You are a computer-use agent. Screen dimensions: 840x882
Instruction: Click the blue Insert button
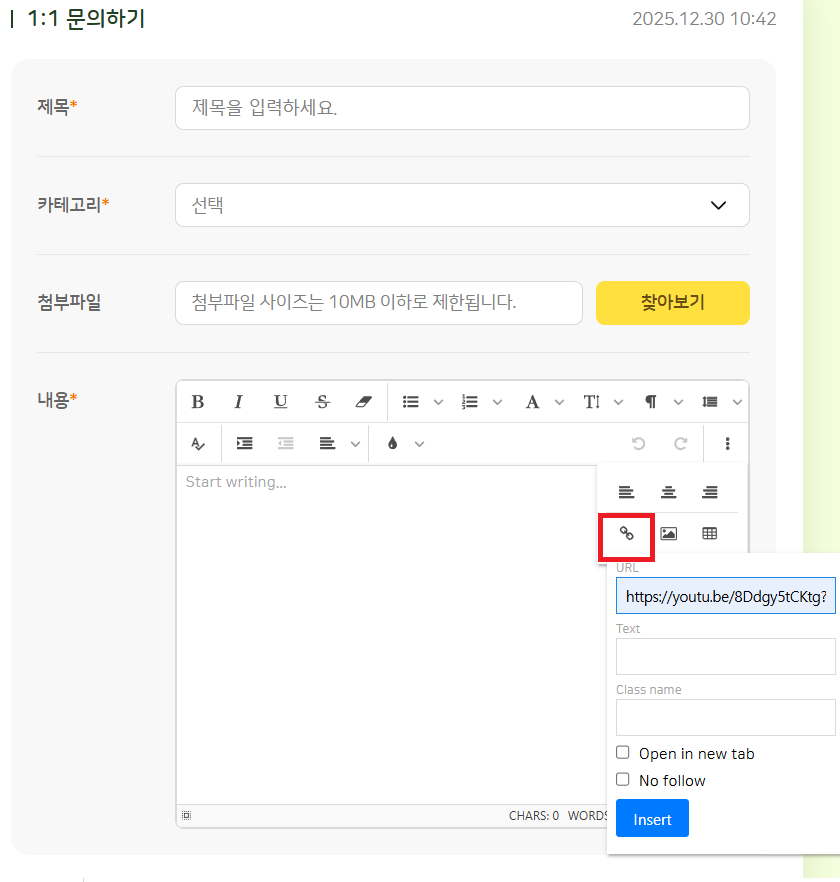click(x=652, y=818)
